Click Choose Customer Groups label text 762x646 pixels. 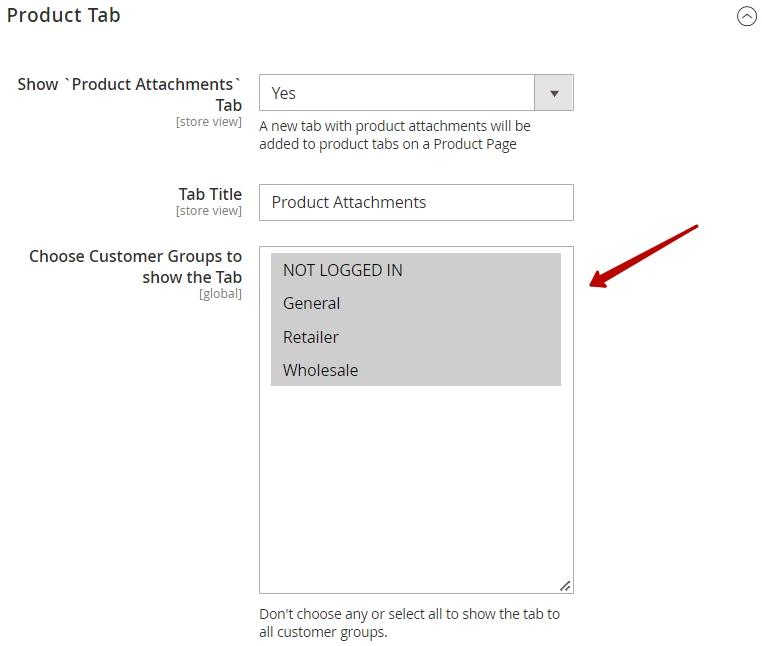click(x=135, y=266)
